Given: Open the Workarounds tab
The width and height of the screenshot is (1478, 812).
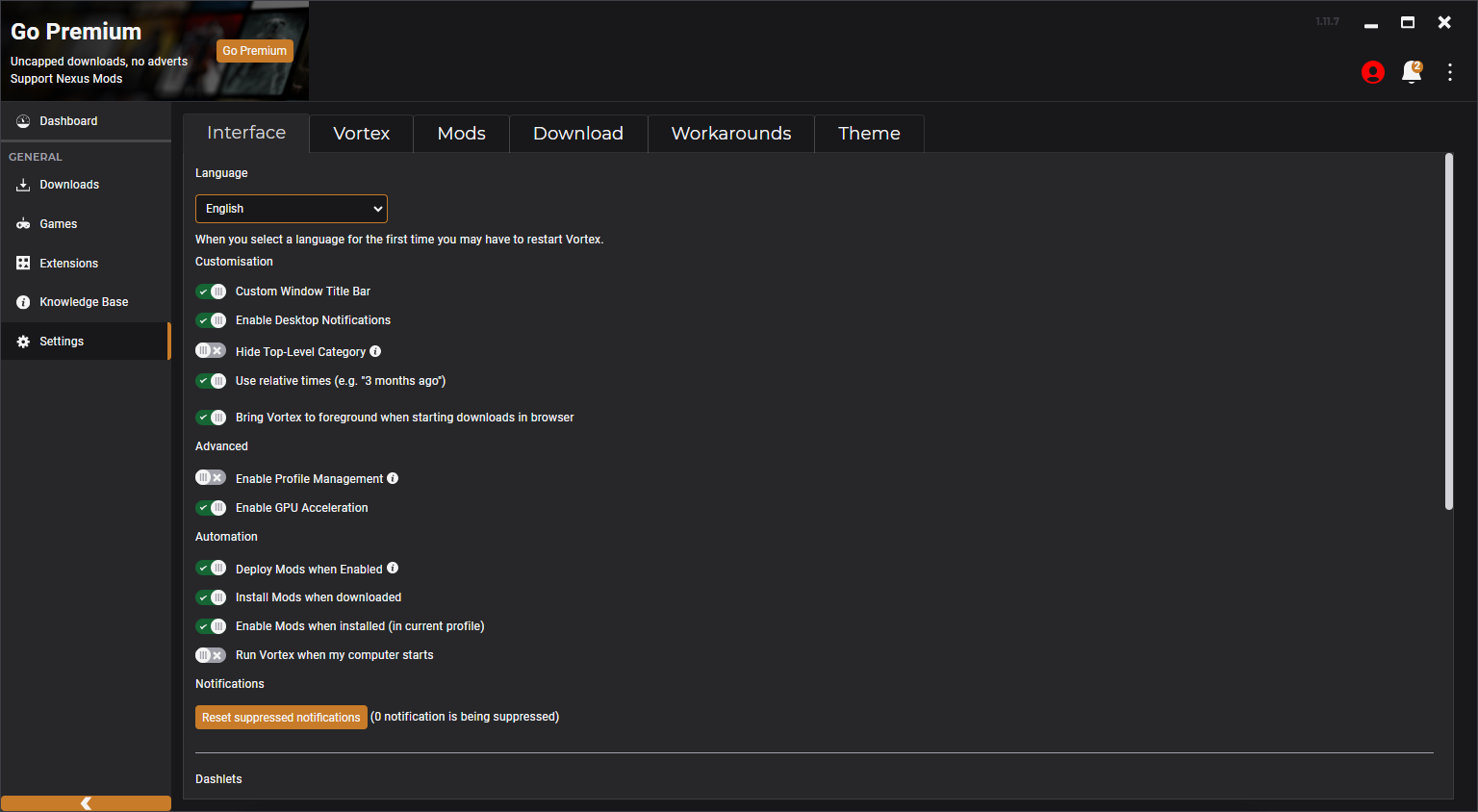Looking at the screenshot, I should [x=731, y=134].
